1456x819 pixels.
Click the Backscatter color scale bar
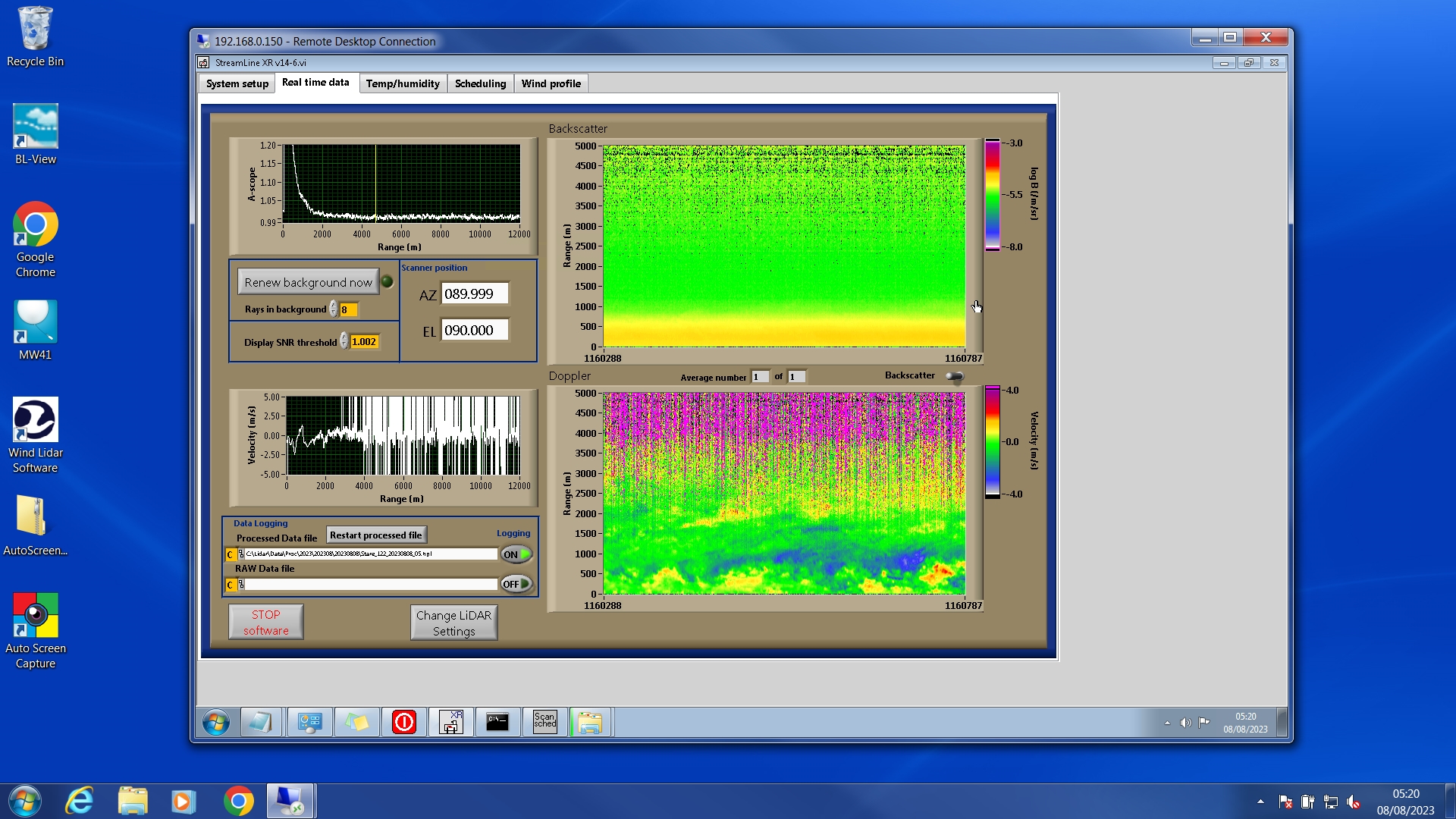click(x=992, y=195)
